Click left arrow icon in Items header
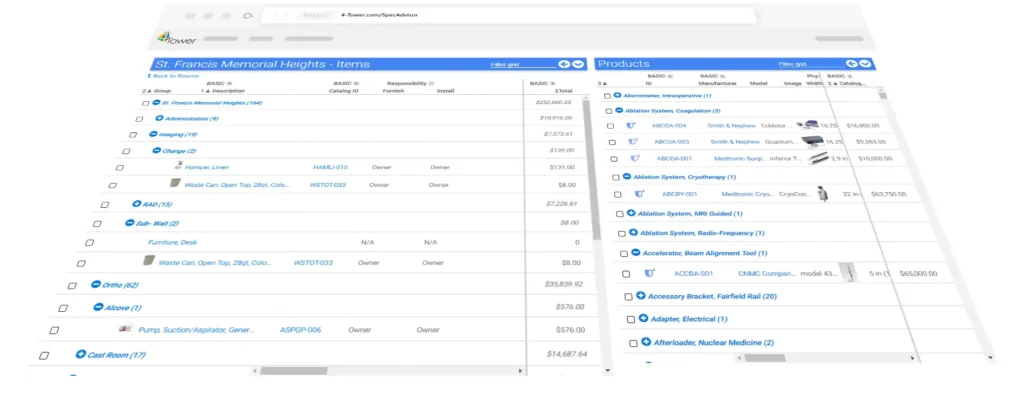 [x=564, y=64]
